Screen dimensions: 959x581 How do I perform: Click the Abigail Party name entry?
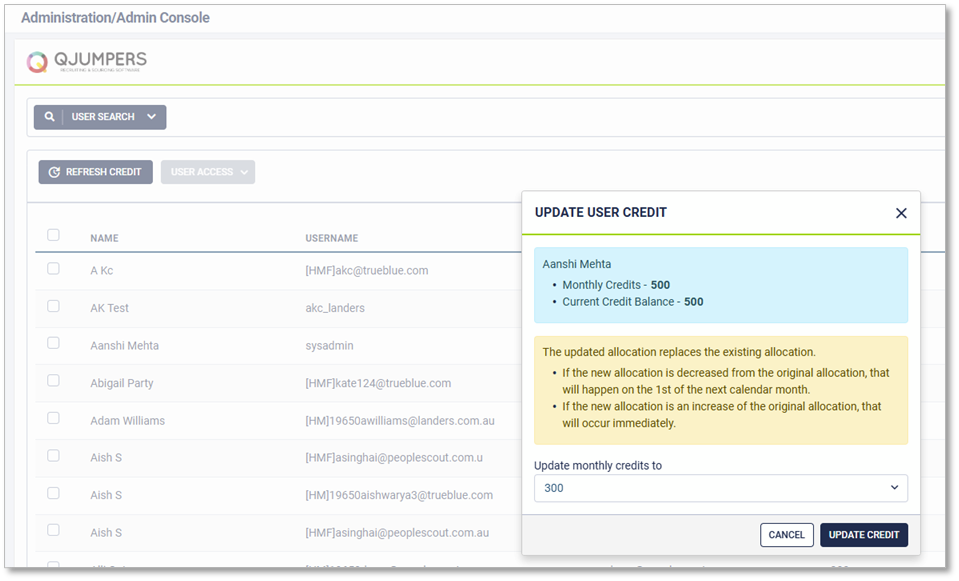tap(122, 383)
